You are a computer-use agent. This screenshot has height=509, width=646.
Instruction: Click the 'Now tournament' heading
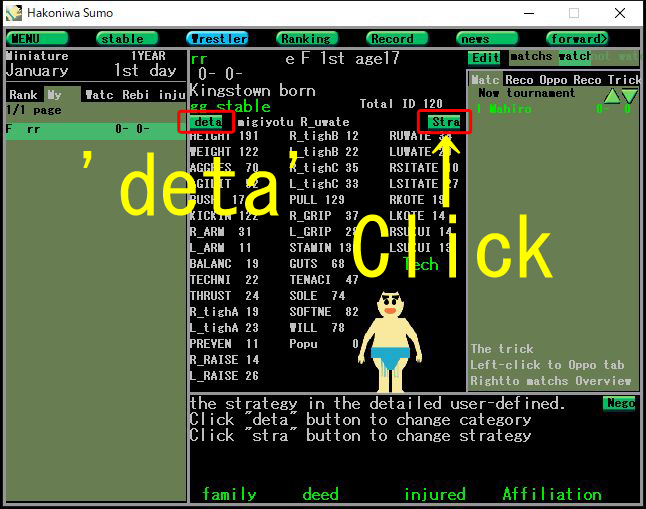point(527,93)
